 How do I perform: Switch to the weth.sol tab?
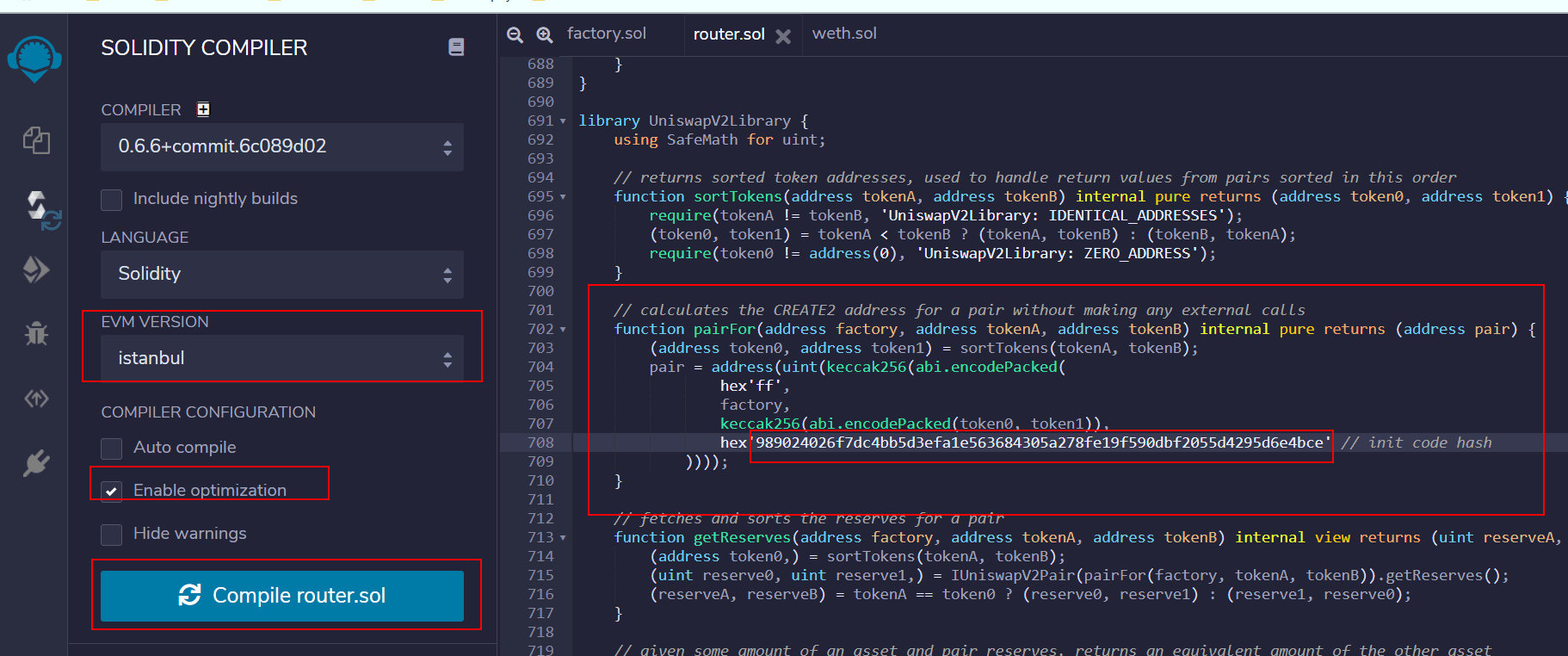(844, 34)
